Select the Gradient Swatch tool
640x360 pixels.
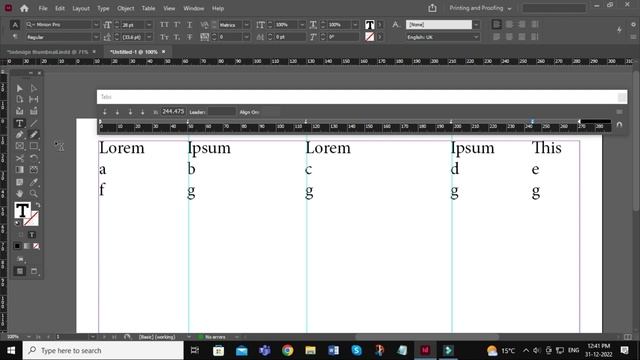tap(19, 169)
